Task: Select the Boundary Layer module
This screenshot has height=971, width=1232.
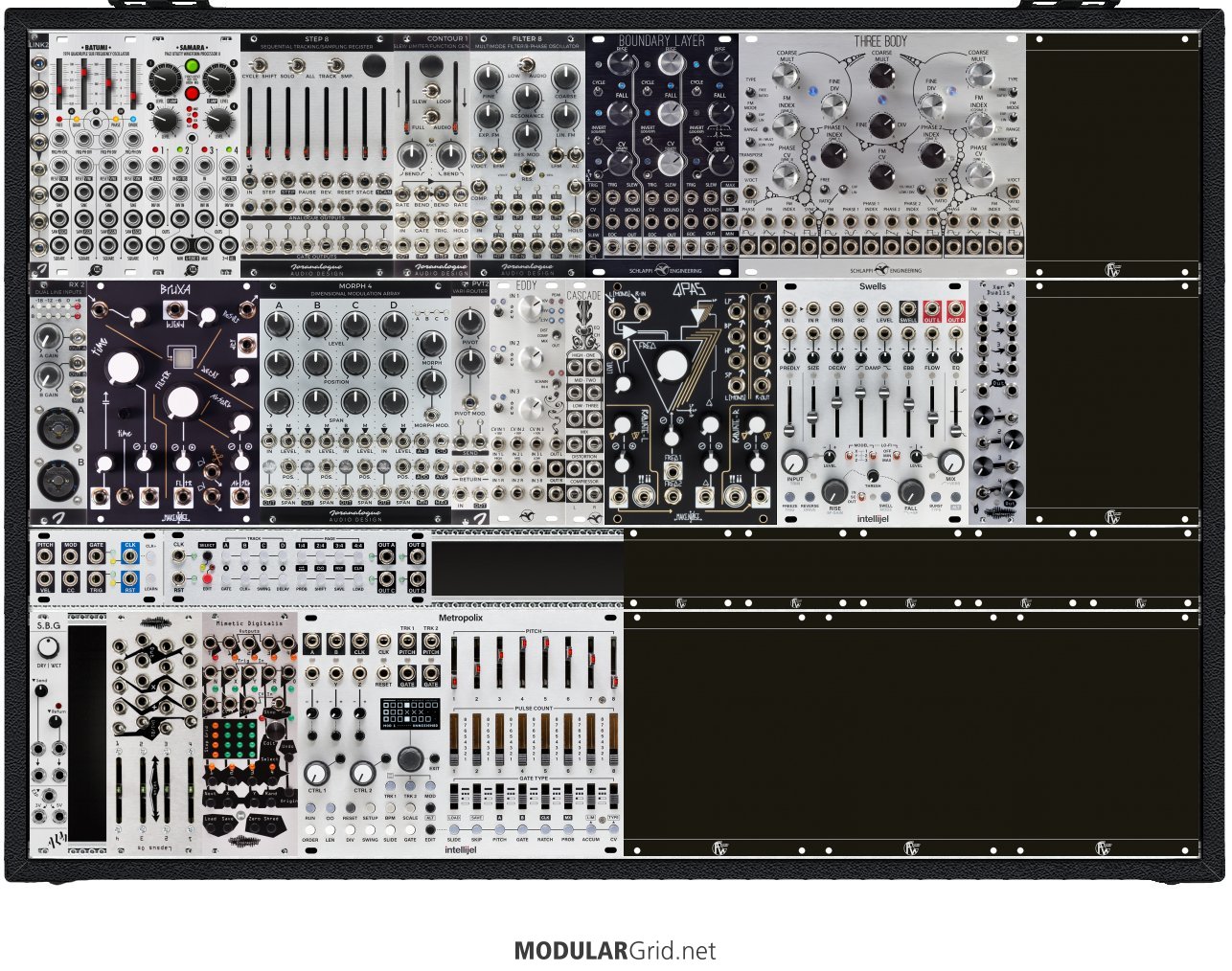Action: pyautogui.click(x=662, y=154)
